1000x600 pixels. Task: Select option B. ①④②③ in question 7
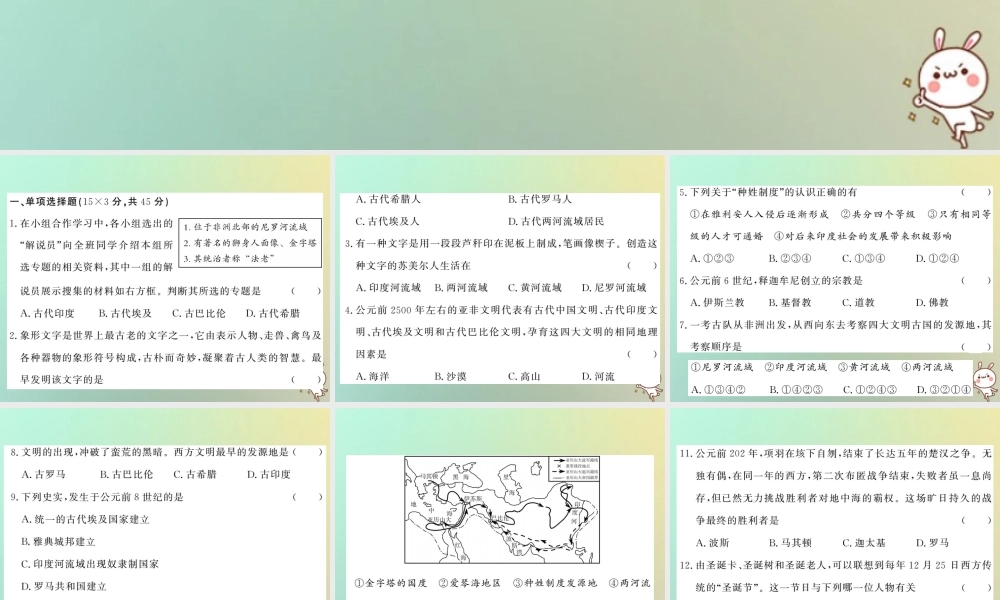coord(796,389)
